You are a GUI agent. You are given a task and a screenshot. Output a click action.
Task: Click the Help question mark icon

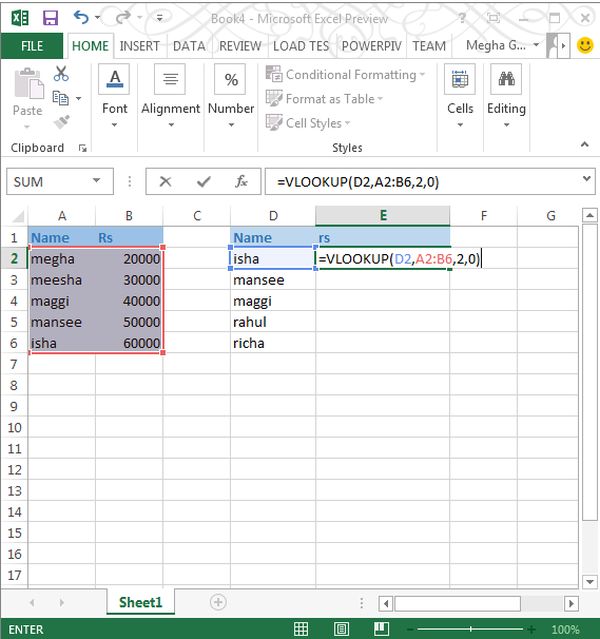461,18
